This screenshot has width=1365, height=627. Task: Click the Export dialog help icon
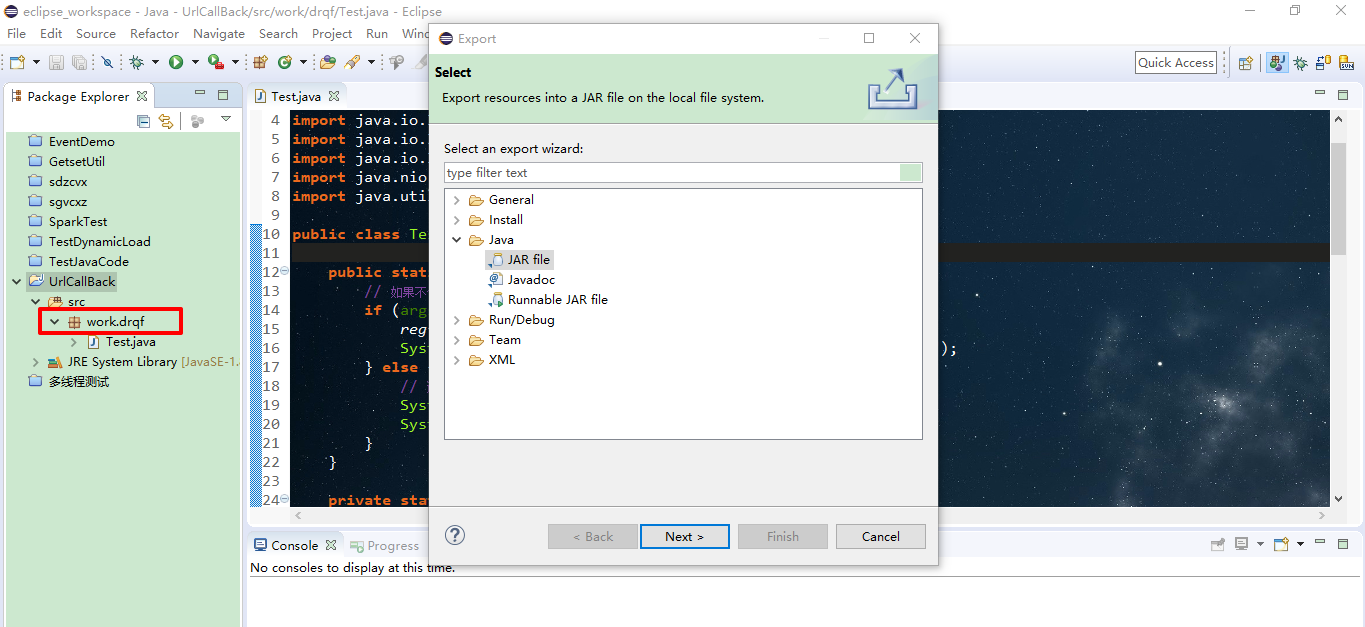[455, 535]
